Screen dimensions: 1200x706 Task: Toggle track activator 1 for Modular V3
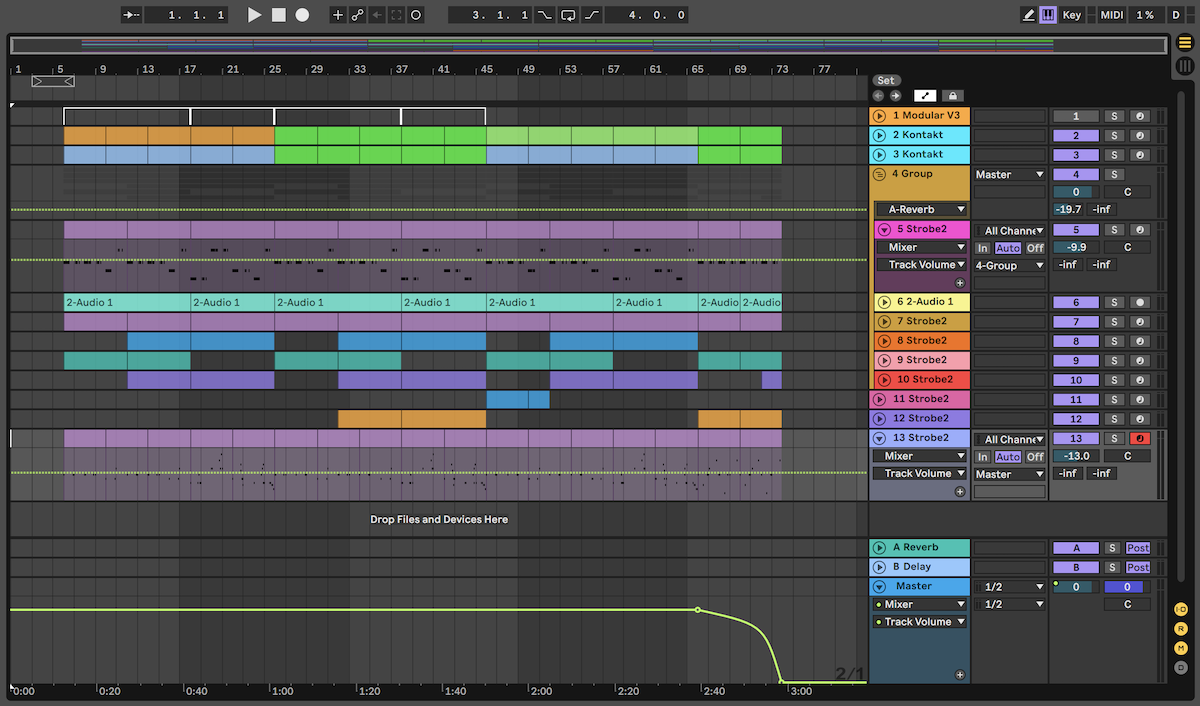(x=1076, y=116)
